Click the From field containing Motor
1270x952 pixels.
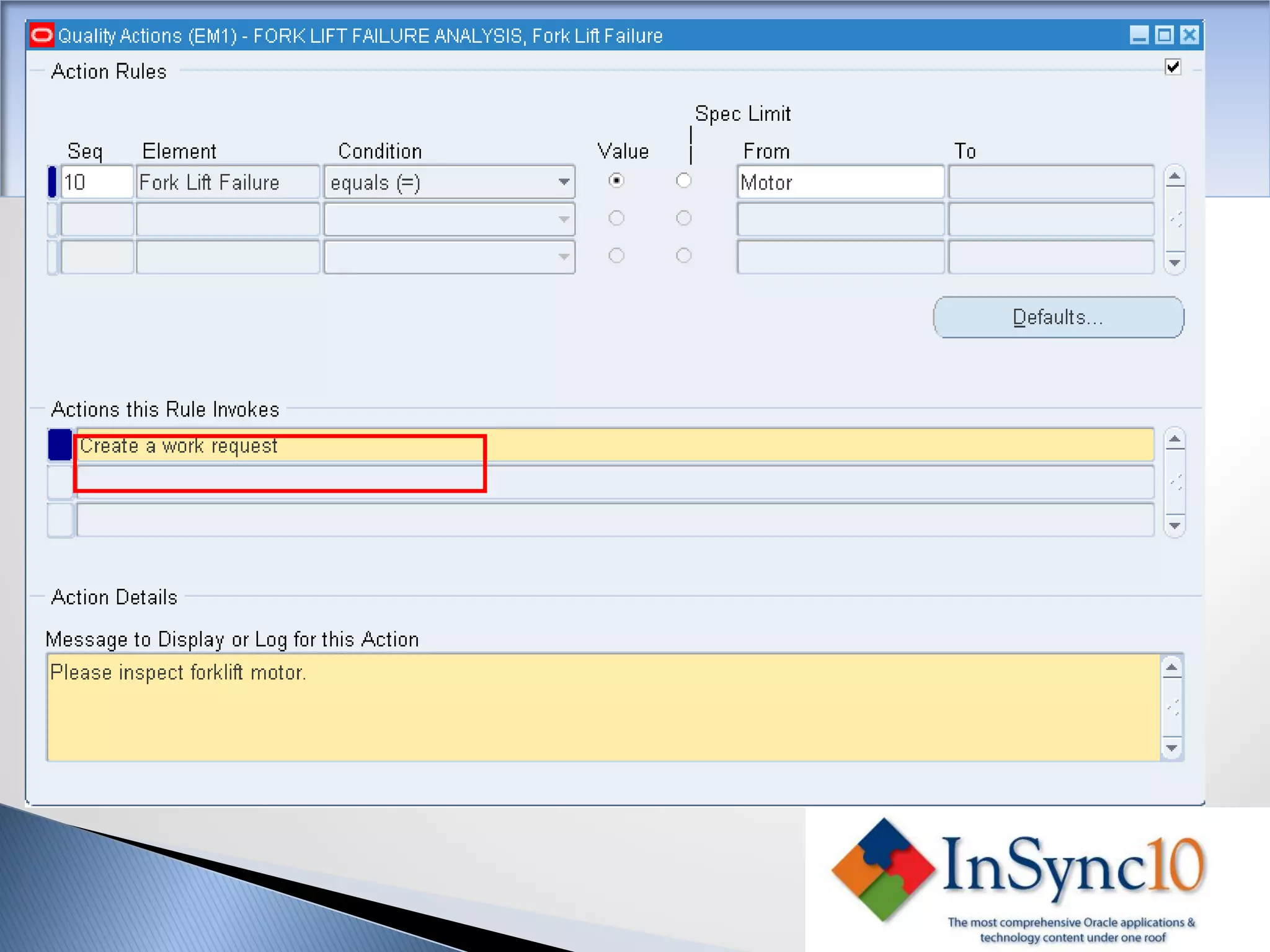(840, 182)
